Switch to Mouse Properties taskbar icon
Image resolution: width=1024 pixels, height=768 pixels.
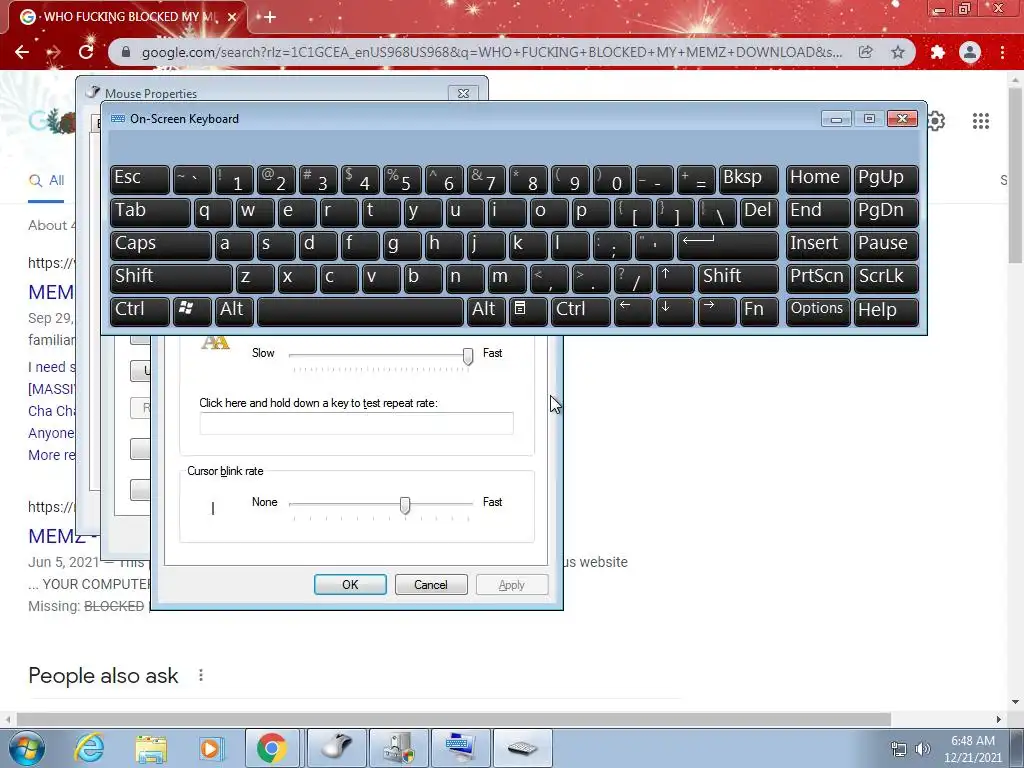tap(336, 748)
